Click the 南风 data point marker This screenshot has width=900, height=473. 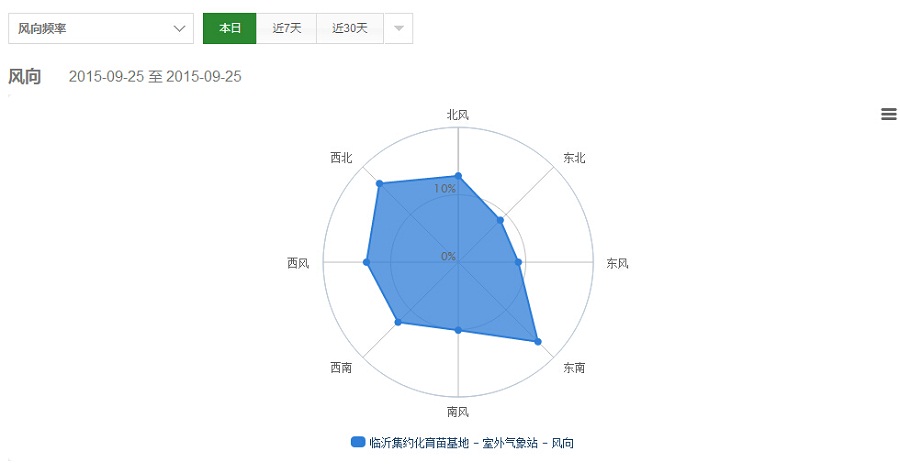point(458,329)
